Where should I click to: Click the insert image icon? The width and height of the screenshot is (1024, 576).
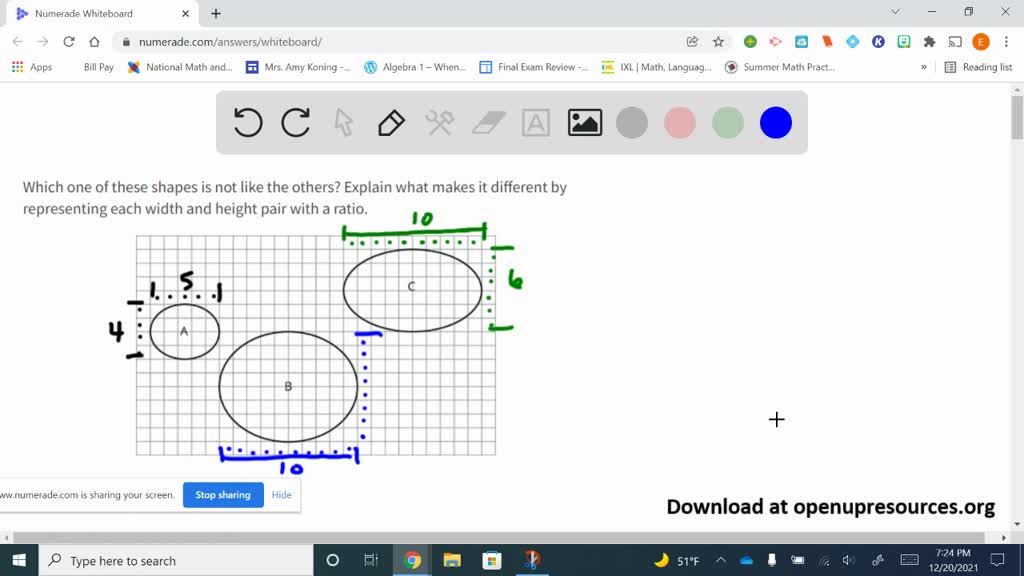(x=584, y=122)
